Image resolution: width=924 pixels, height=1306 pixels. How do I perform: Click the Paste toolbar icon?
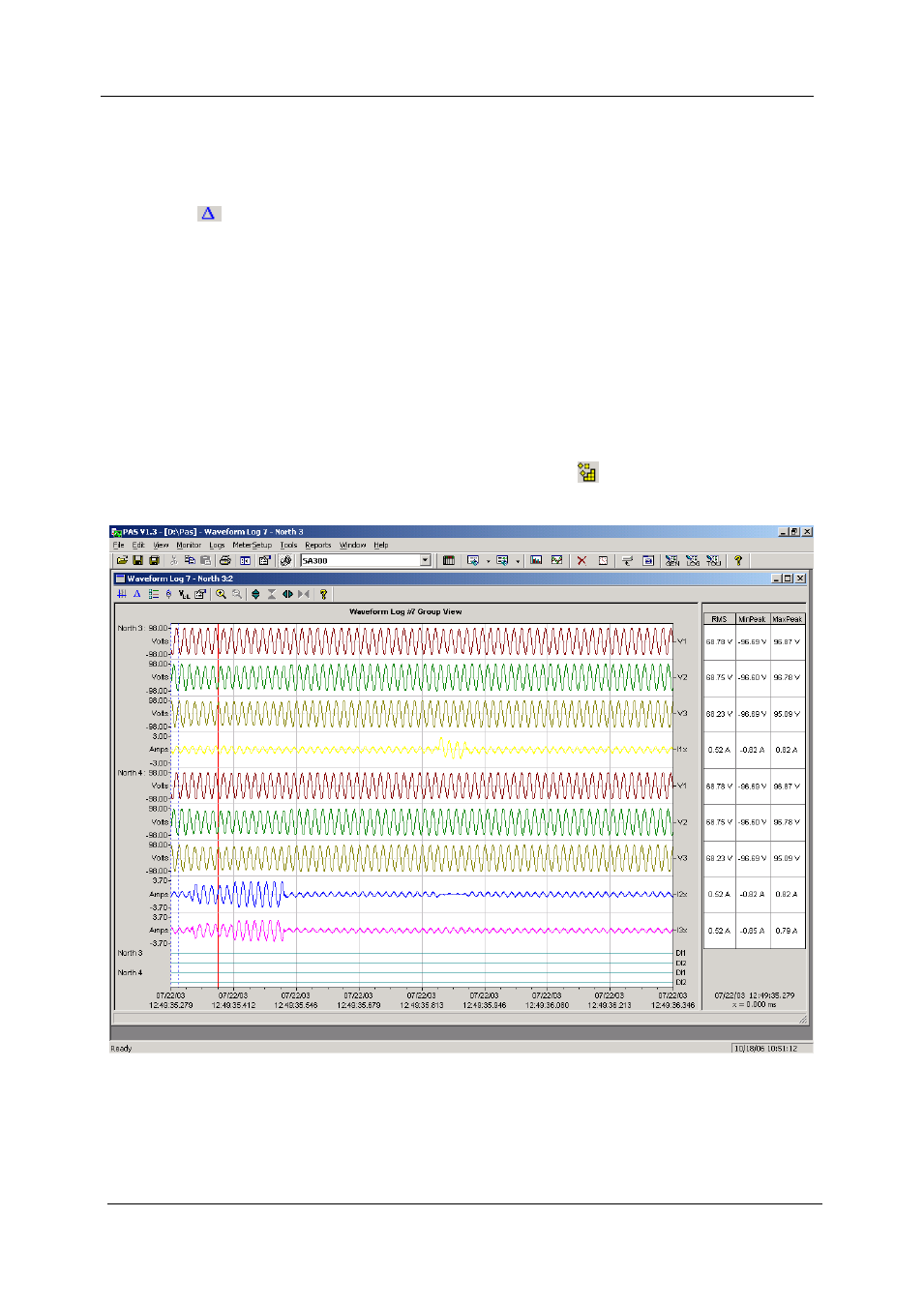pyautogui.click(x=205, y=561)
